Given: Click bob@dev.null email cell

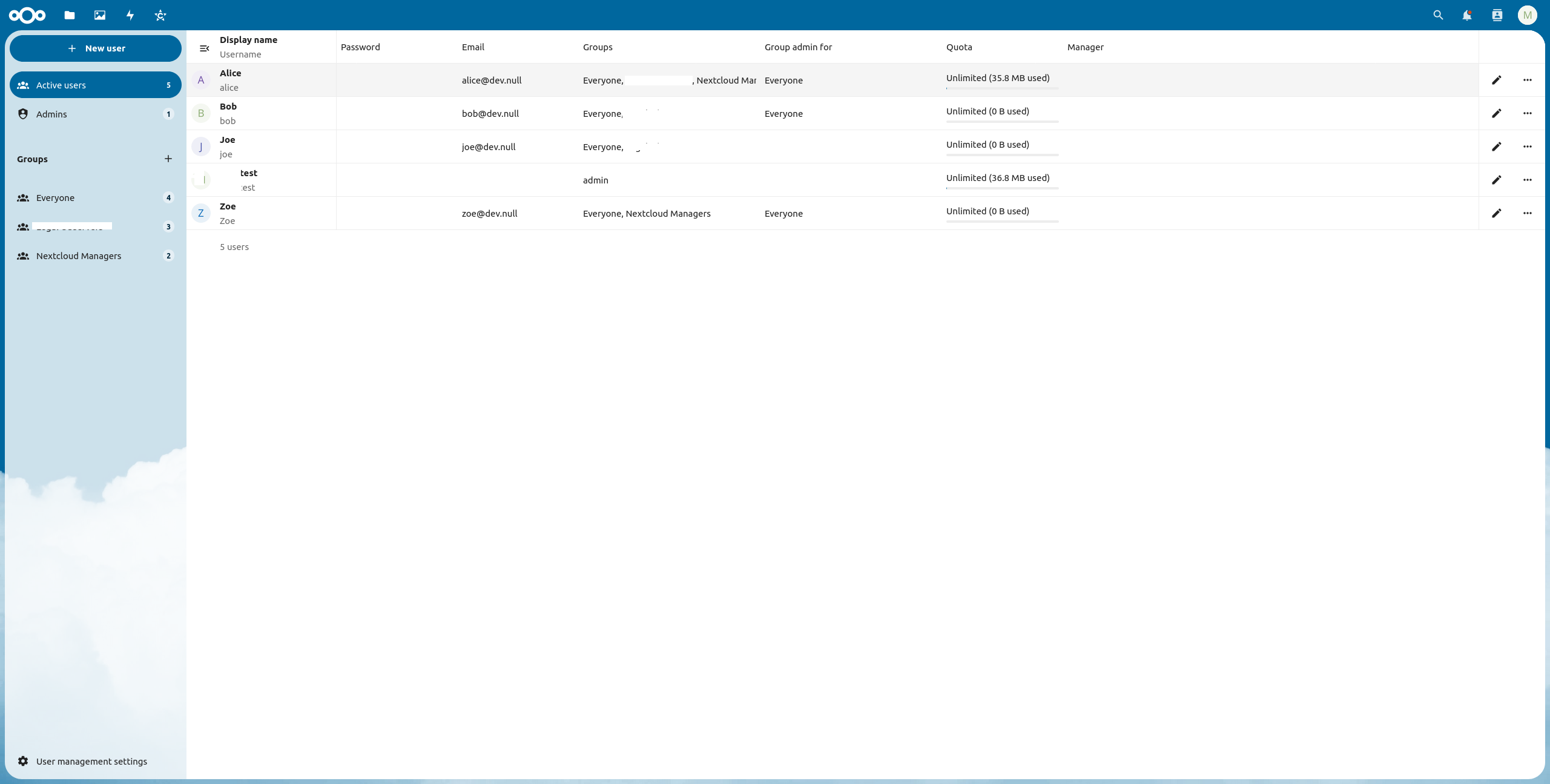Looking at the screenshot, I should coord(490,113).
